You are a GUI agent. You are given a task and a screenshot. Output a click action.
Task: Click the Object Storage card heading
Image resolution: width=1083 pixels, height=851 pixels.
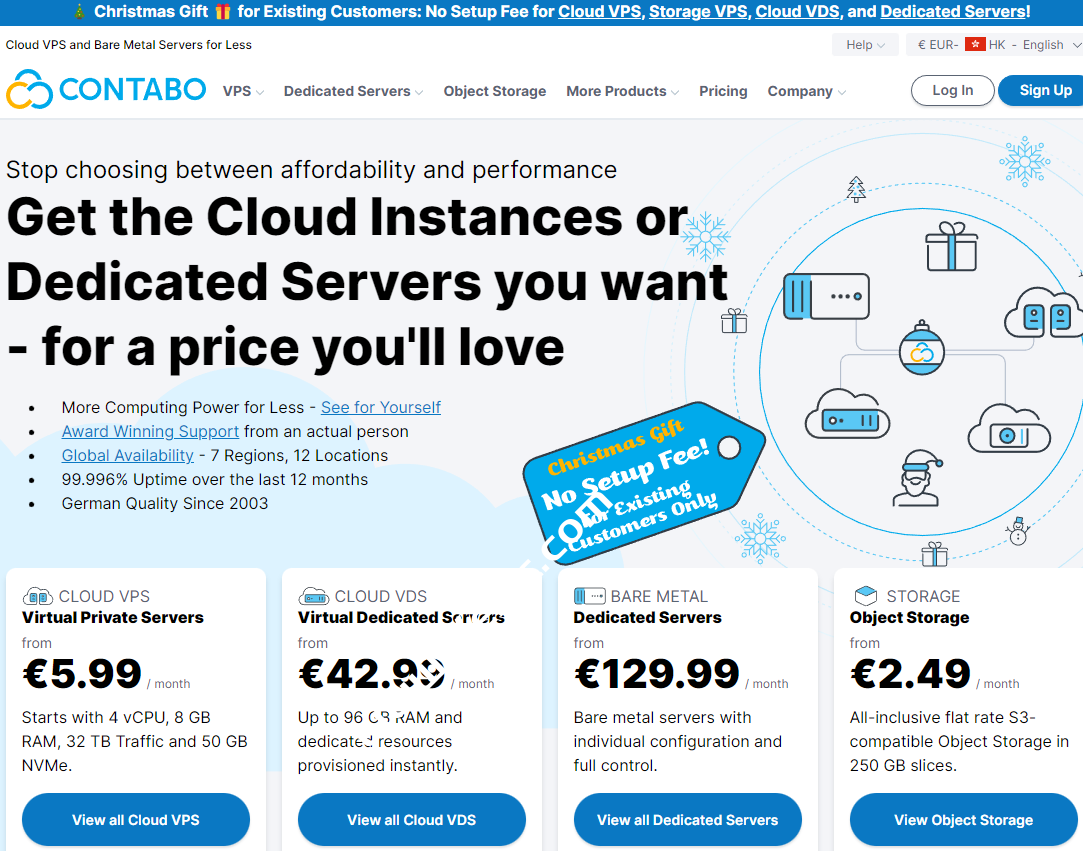pyautogui.click(x=909, y=618)
